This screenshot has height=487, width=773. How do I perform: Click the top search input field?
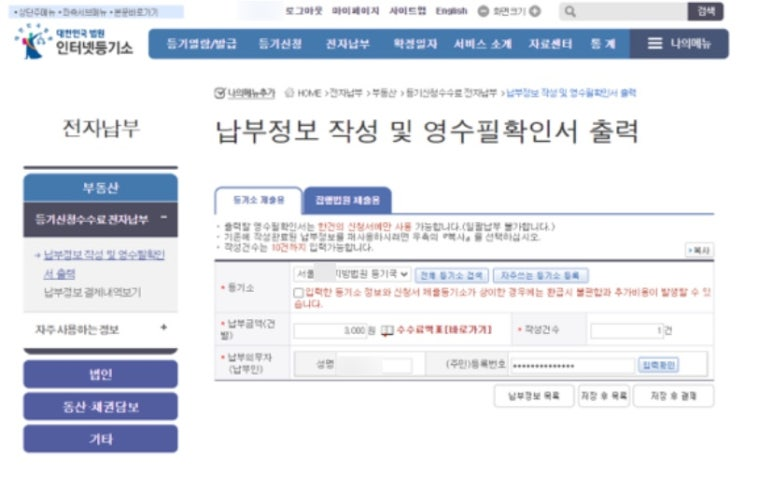pyautogui.click(x=632, y=11)
